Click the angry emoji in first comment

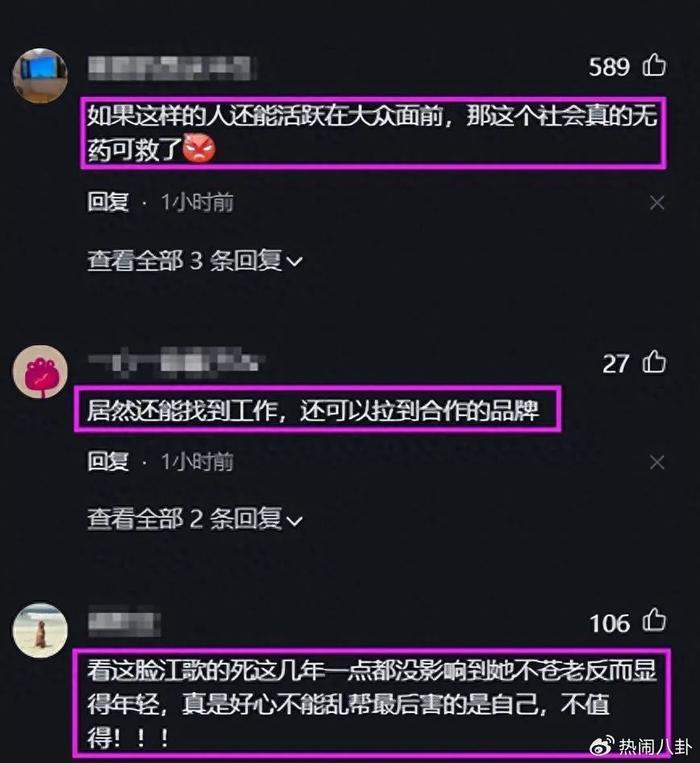tap(199, 147)
